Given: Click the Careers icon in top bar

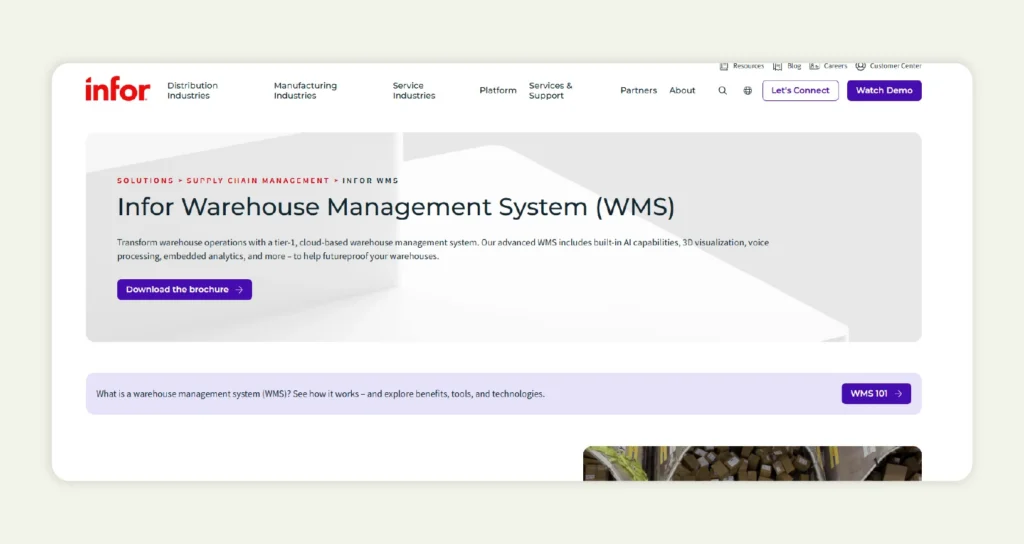Looking at the screenshot, I should coord(814,66).
